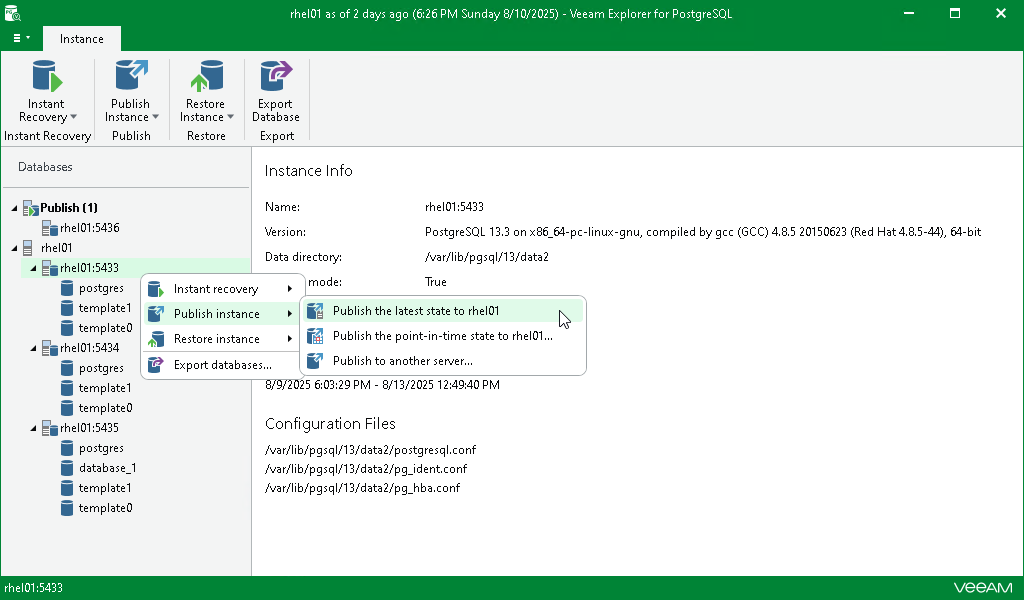The width and height of the screenshot is (1024, 600).
Task: Select template0 database icon under rhel01:5433
Action: 67,328
